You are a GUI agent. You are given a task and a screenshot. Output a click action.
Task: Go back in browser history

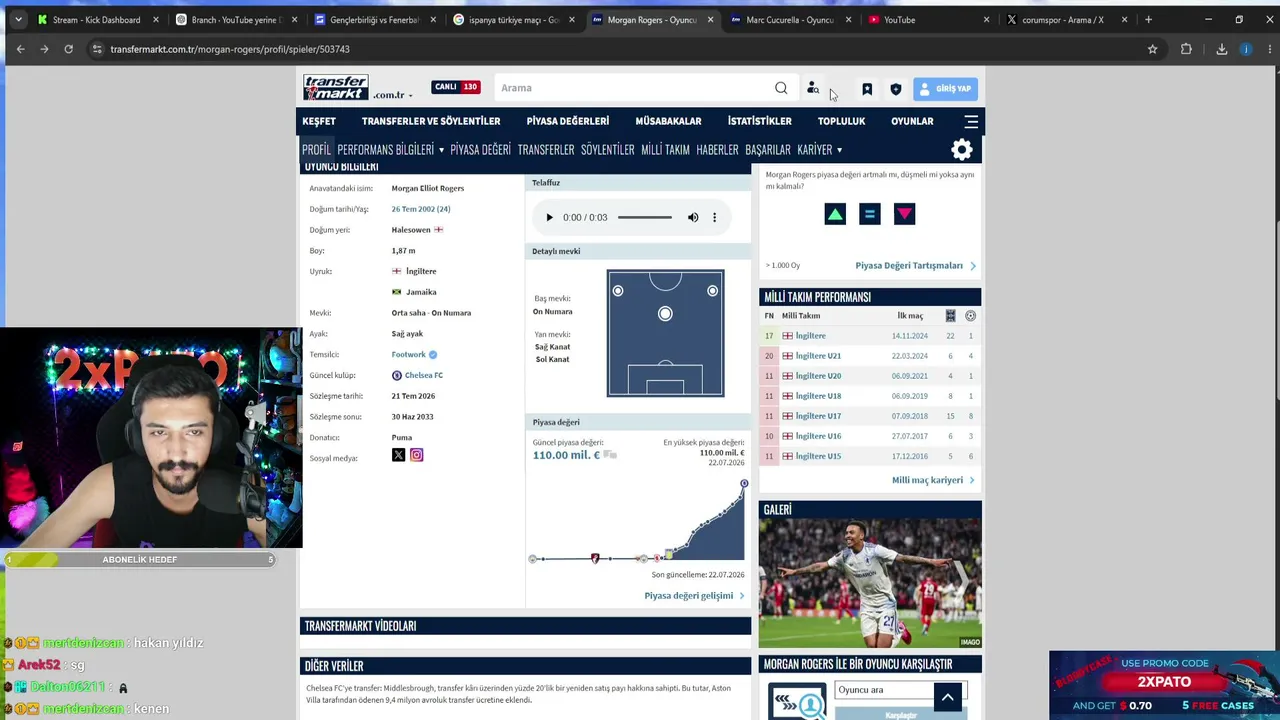(20, 49)
